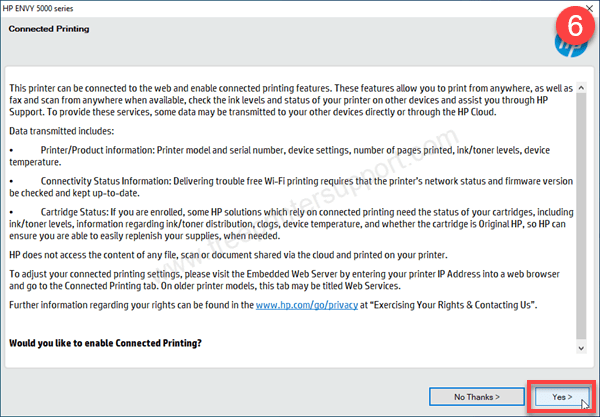600x417 pixels.
Task: Click the "Further information regarding your rights" text
Action: [x=130, y=302]
